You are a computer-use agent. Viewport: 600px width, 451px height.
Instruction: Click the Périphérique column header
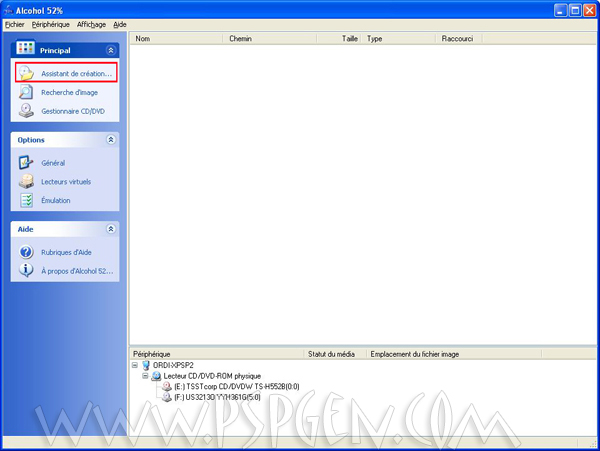(217, 354)
